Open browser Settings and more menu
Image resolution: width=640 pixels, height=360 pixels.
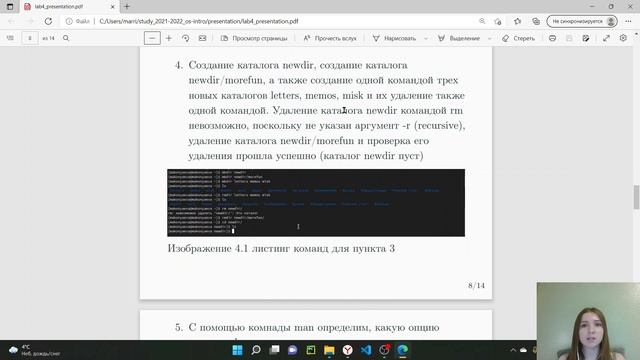[x=628, y=21]
